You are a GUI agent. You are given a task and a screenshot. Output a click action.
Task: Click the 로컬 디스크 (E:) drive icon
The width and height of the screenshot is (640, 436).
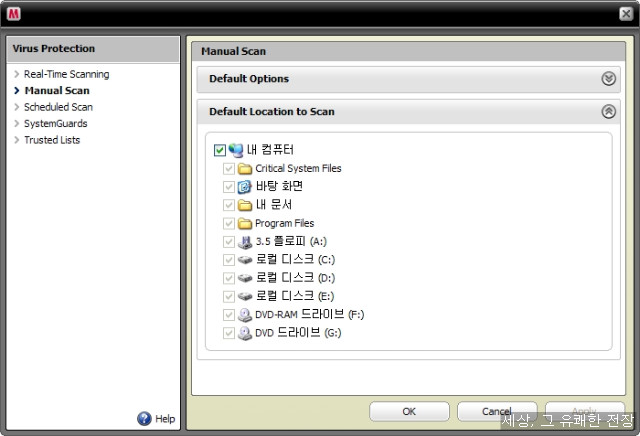click(x=245, y=296)
